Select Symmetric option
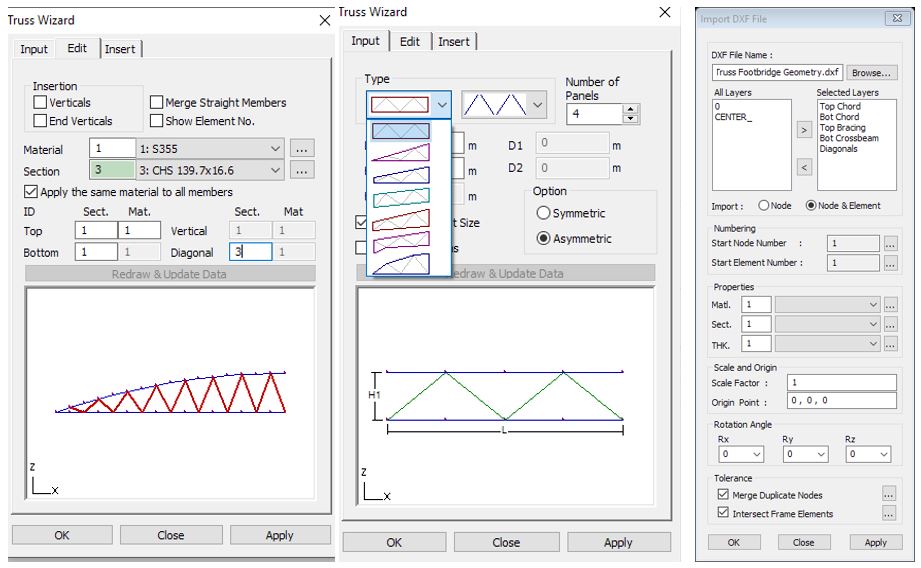The image size is (921, 568). (x=543, y=213)
